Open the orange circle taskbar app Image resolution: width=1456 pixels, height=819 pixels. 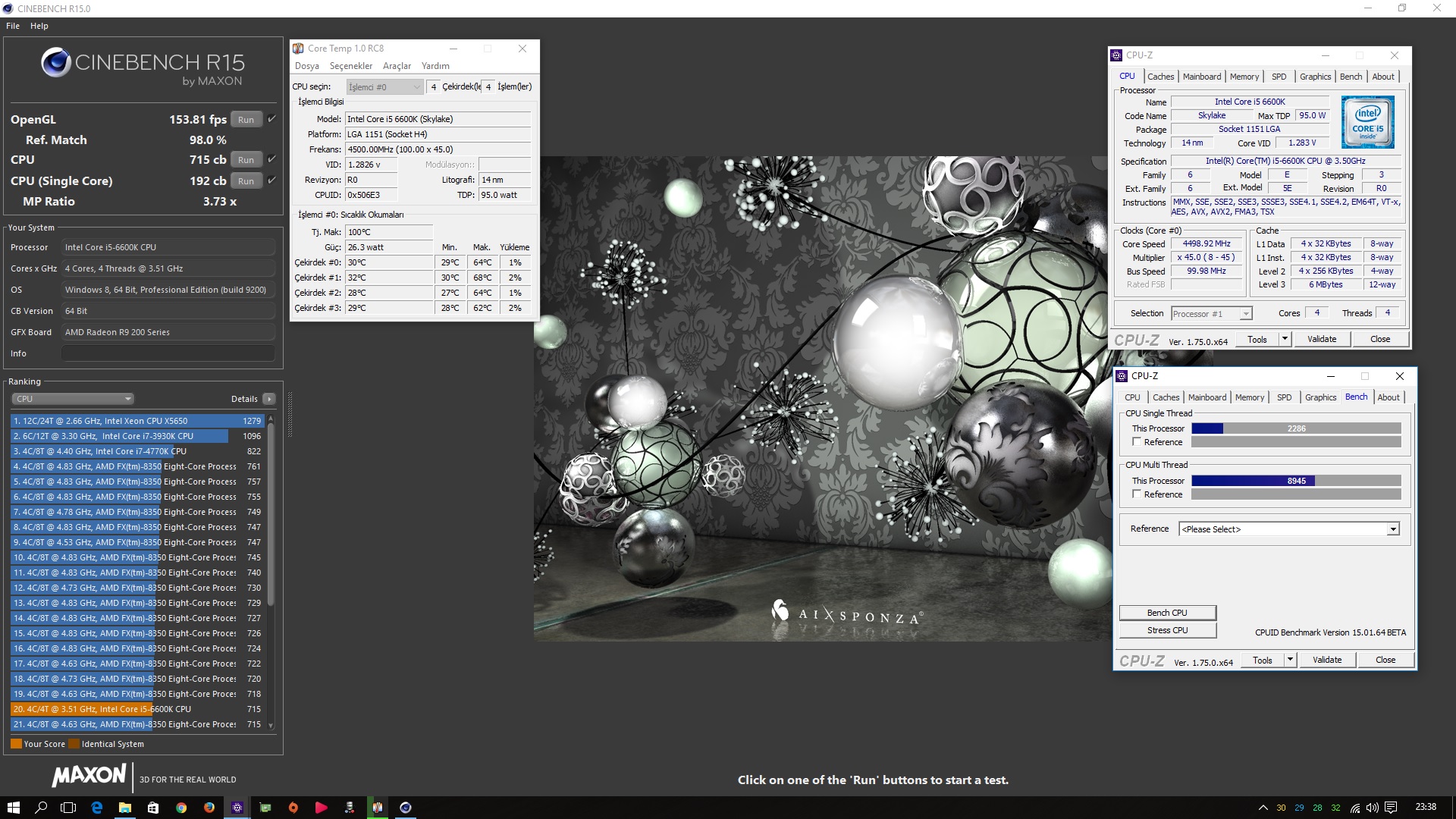tap(293, 808)
